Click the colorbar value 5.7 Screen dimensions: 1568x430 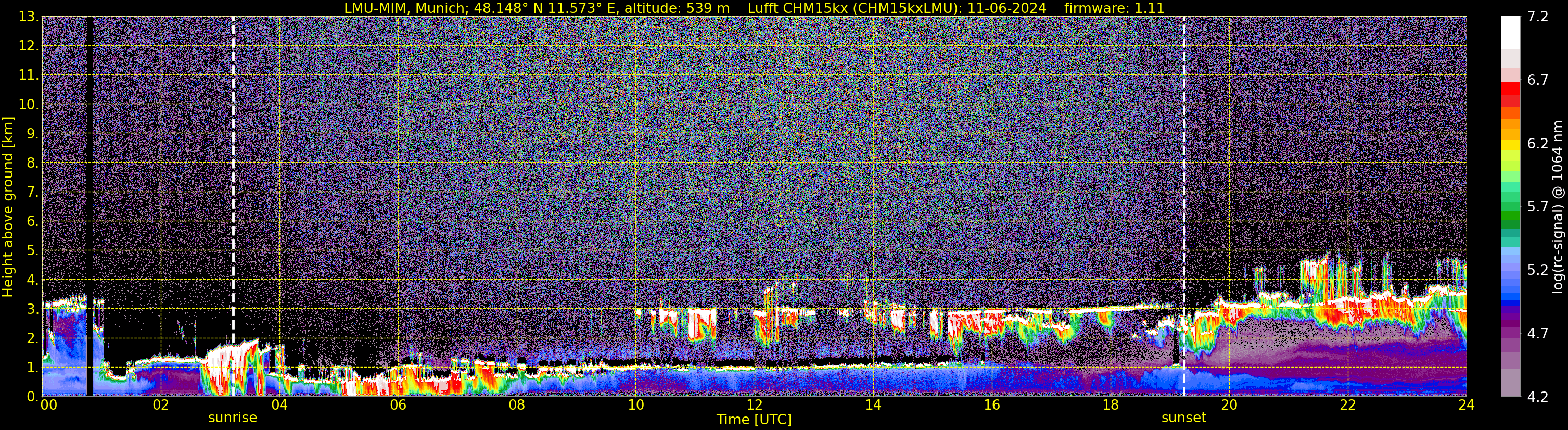pos(1538,207)
